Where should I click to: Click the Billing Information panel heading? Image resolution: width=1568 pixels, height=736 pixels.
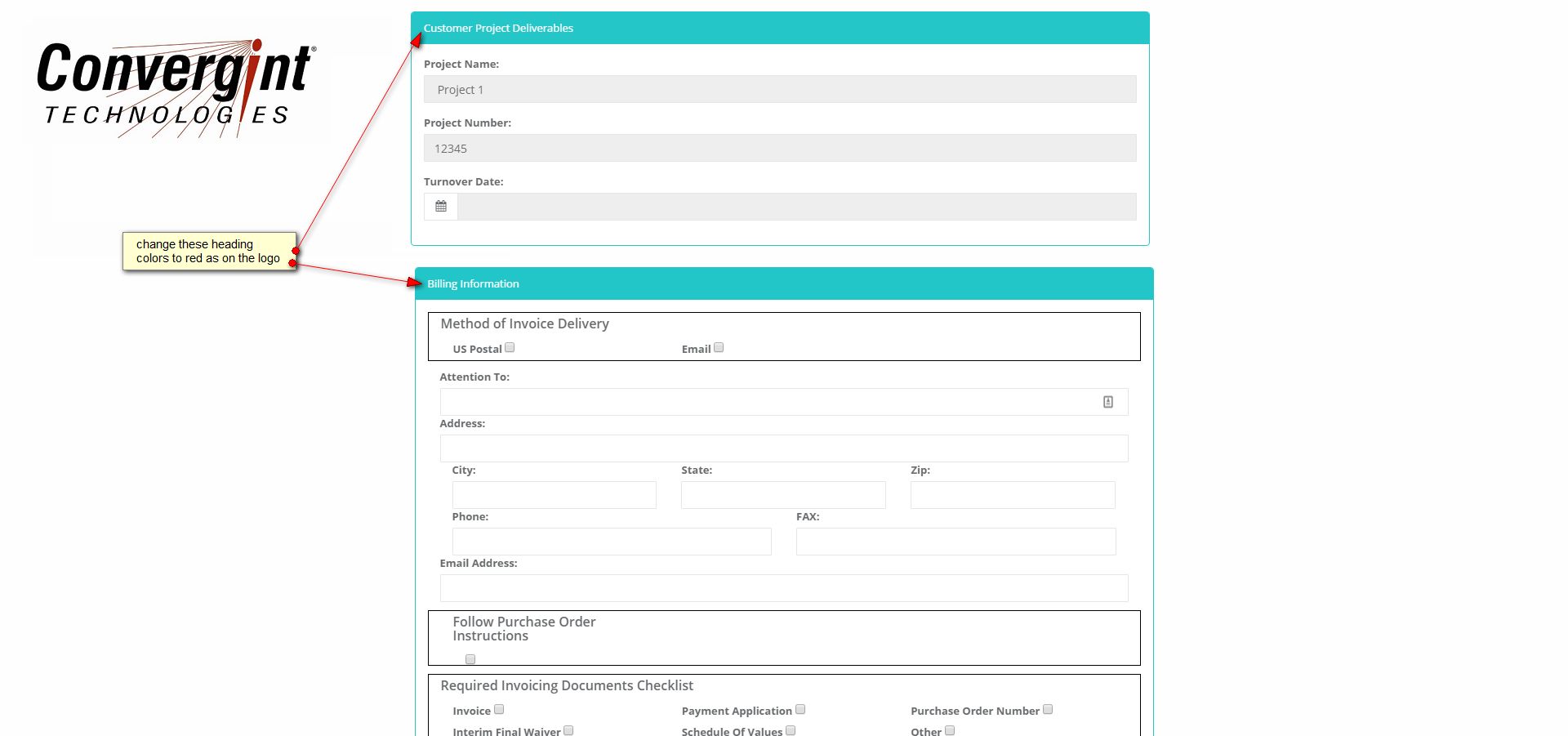point(784,283)
